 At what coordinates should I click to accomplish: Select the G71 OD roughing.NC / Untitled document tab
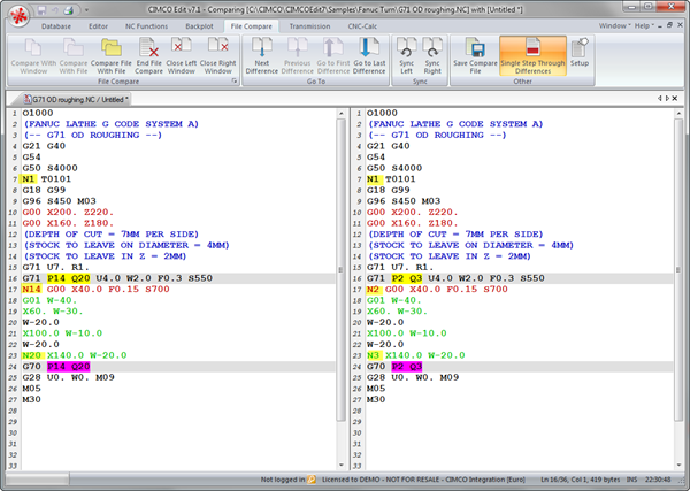pyautogui.click(x=75, y=99)
